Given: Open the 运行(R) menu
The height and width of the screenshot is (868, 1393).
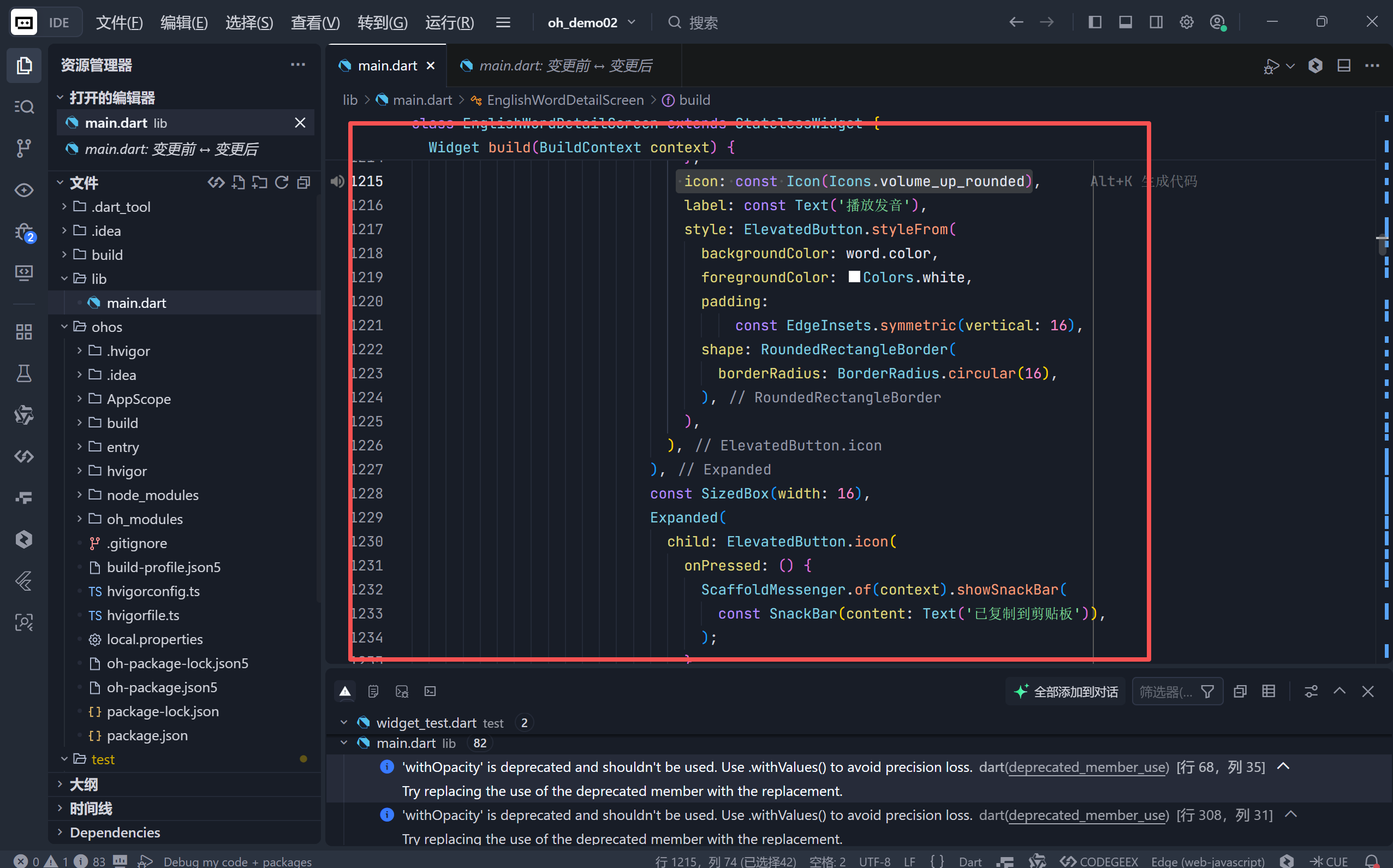Looking at the screenshot, I should (x=449, y=22).
